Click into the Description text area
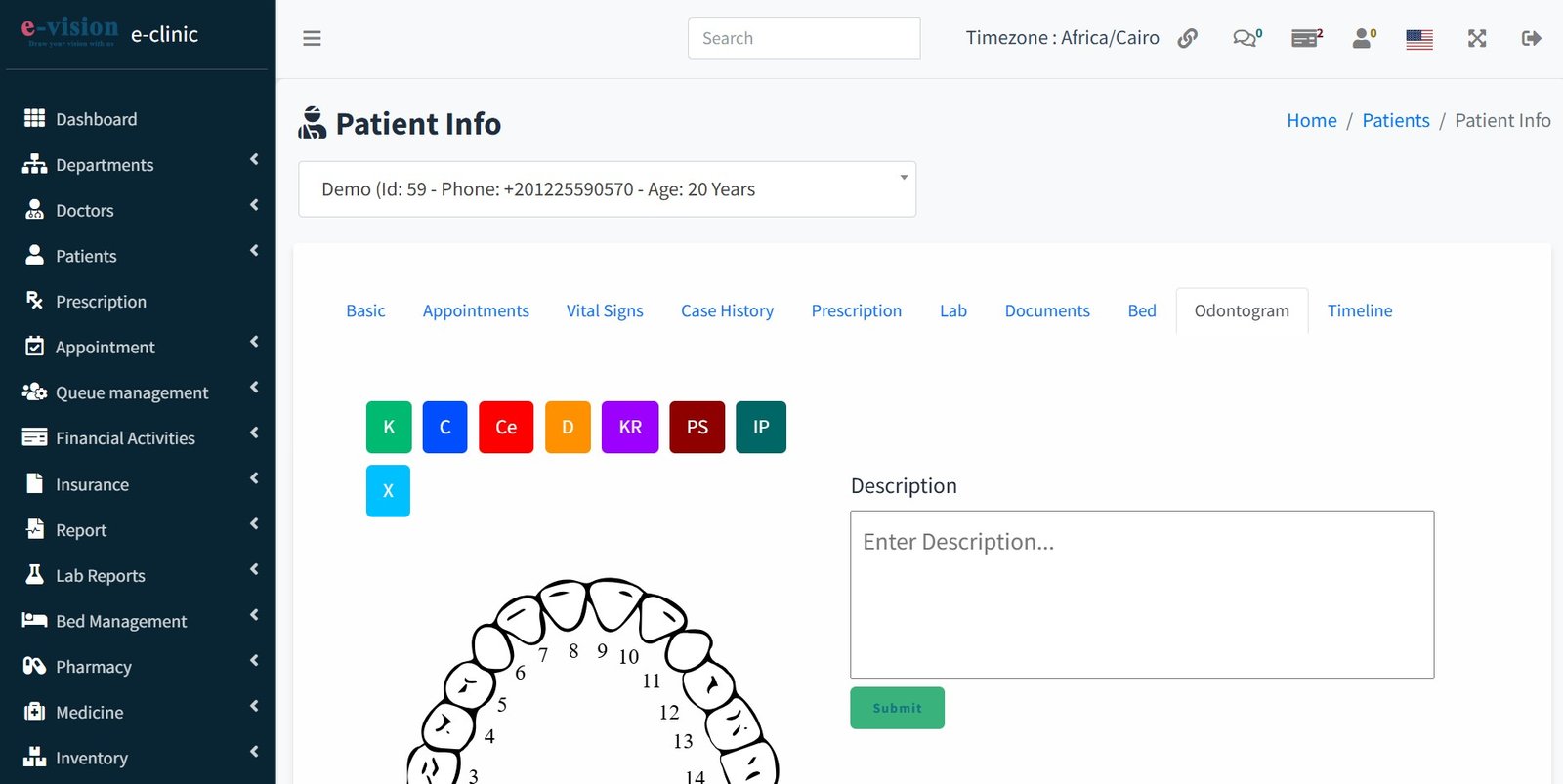Screen dimensions: 1563x784 pos(1141,594)
